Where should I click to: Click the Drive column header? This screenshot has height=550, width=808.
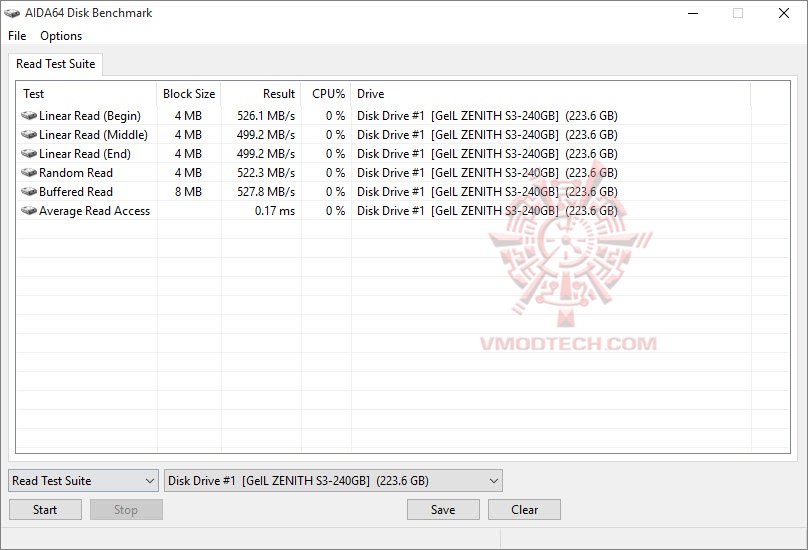[551, 94]
